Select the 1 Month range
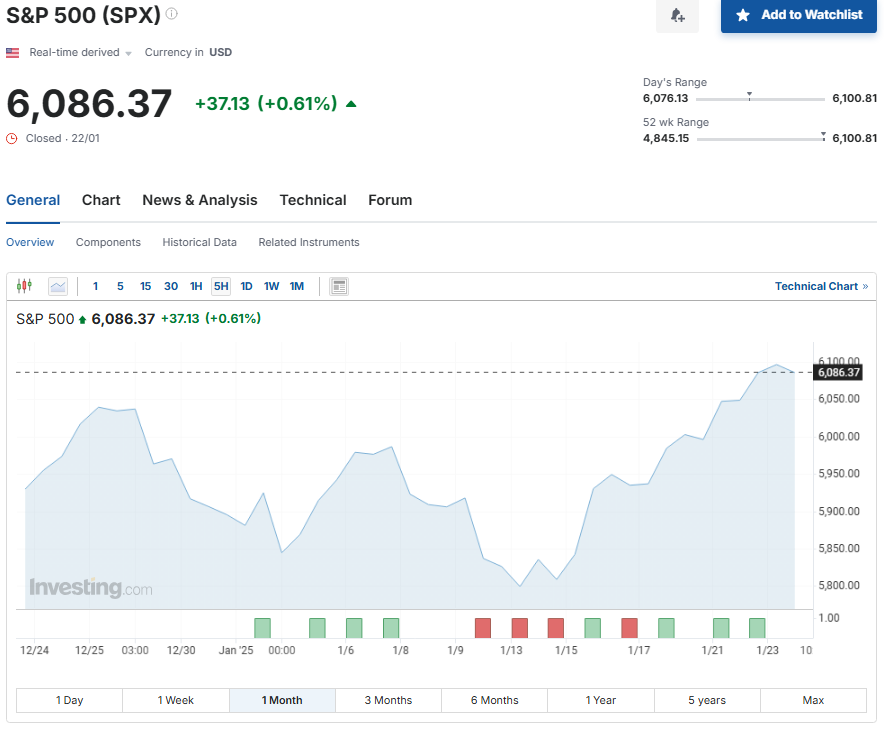The image size is (884, 729). (x=282, y=700)
